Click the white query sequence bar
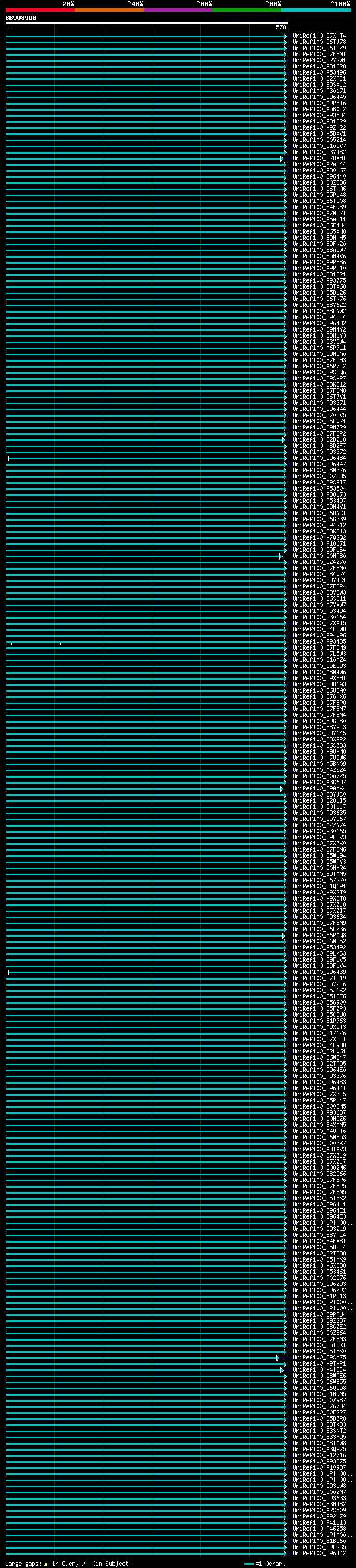The image size is (356, 1568). pyautogui.click(x=147, y=23)
